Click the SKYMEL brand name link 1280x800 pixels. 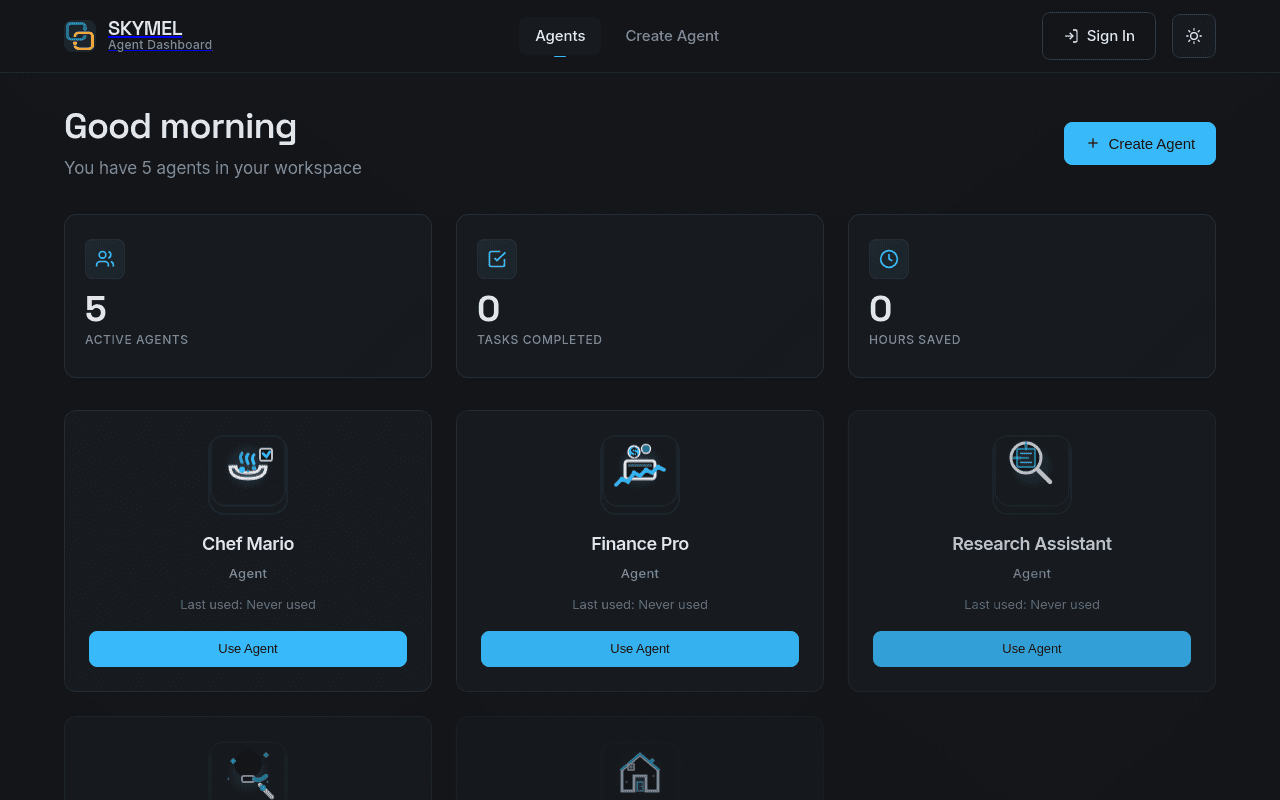pos(145,29)
